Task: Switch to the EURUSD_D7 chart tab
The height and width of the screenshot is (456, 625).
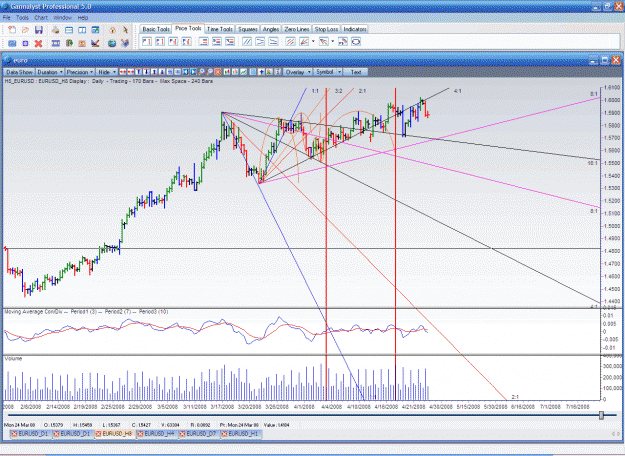Action: point(198,434)
